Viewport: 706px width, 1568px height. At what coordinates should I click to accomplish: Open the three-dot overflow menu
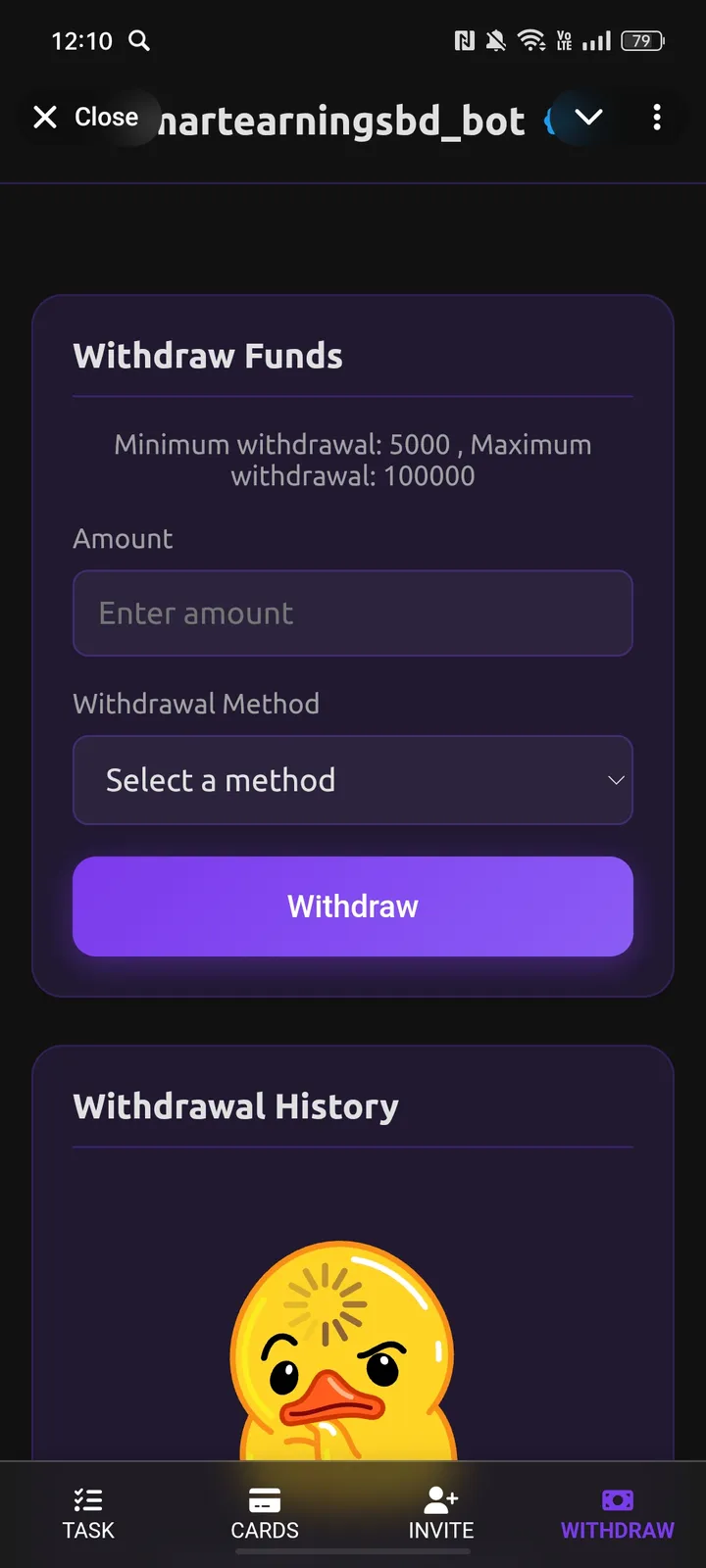(657, 118)
